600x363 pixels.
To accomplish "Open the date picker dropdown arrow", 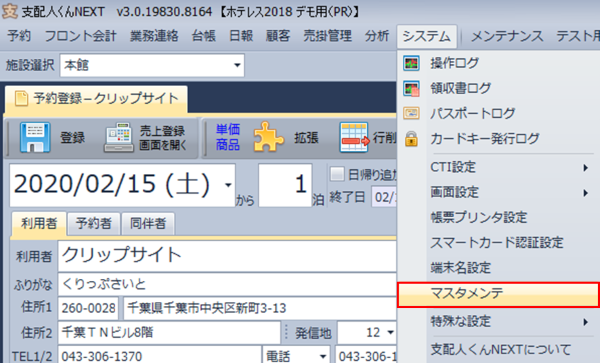I will (x=228, y=185).
